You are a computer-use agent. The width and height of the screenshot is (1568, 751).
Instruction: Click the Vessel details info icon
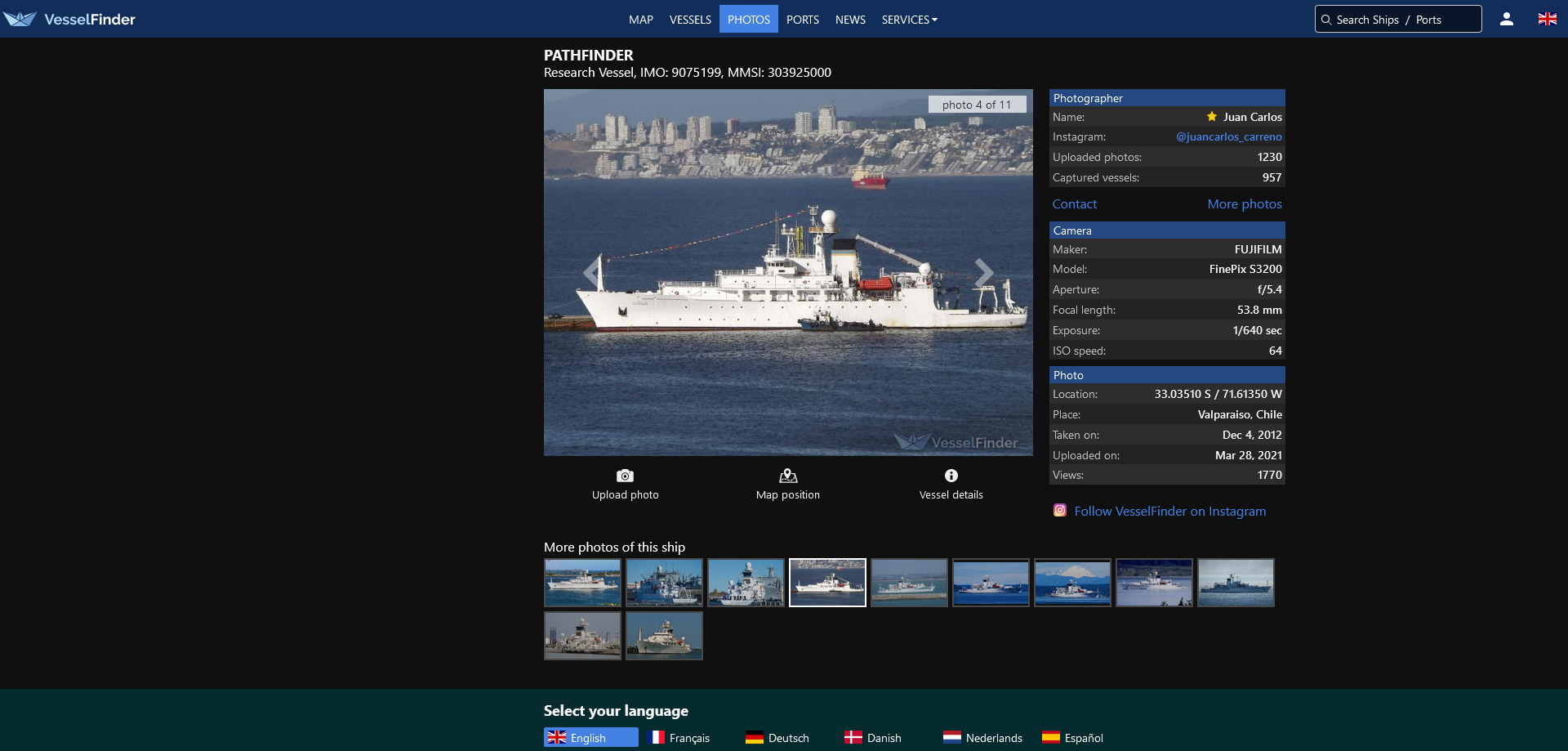[x=951, y=476]
